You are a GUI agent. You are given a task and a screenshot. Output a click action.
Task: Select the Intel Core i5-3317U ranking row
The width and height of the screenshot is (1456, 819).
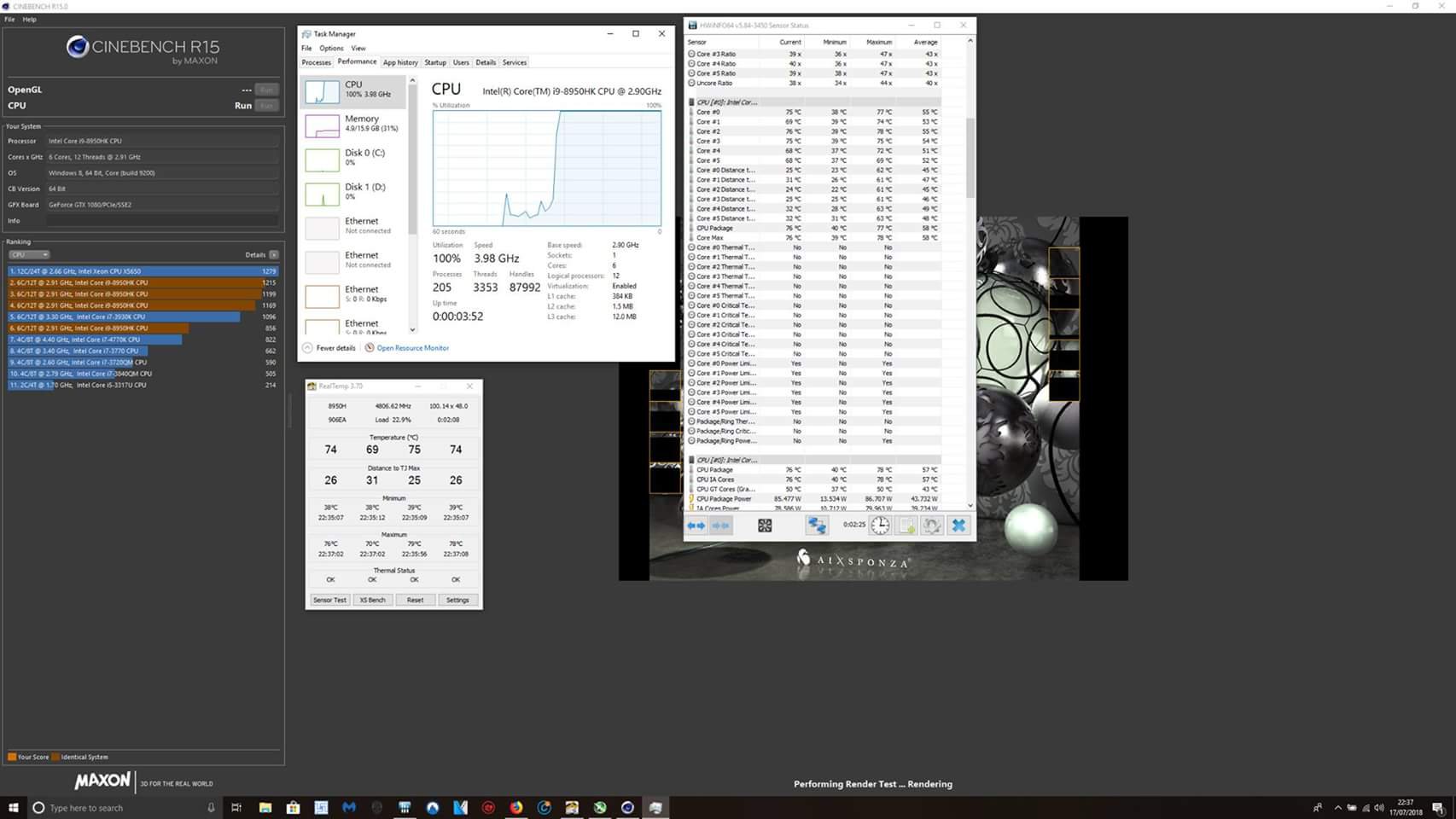143,385
